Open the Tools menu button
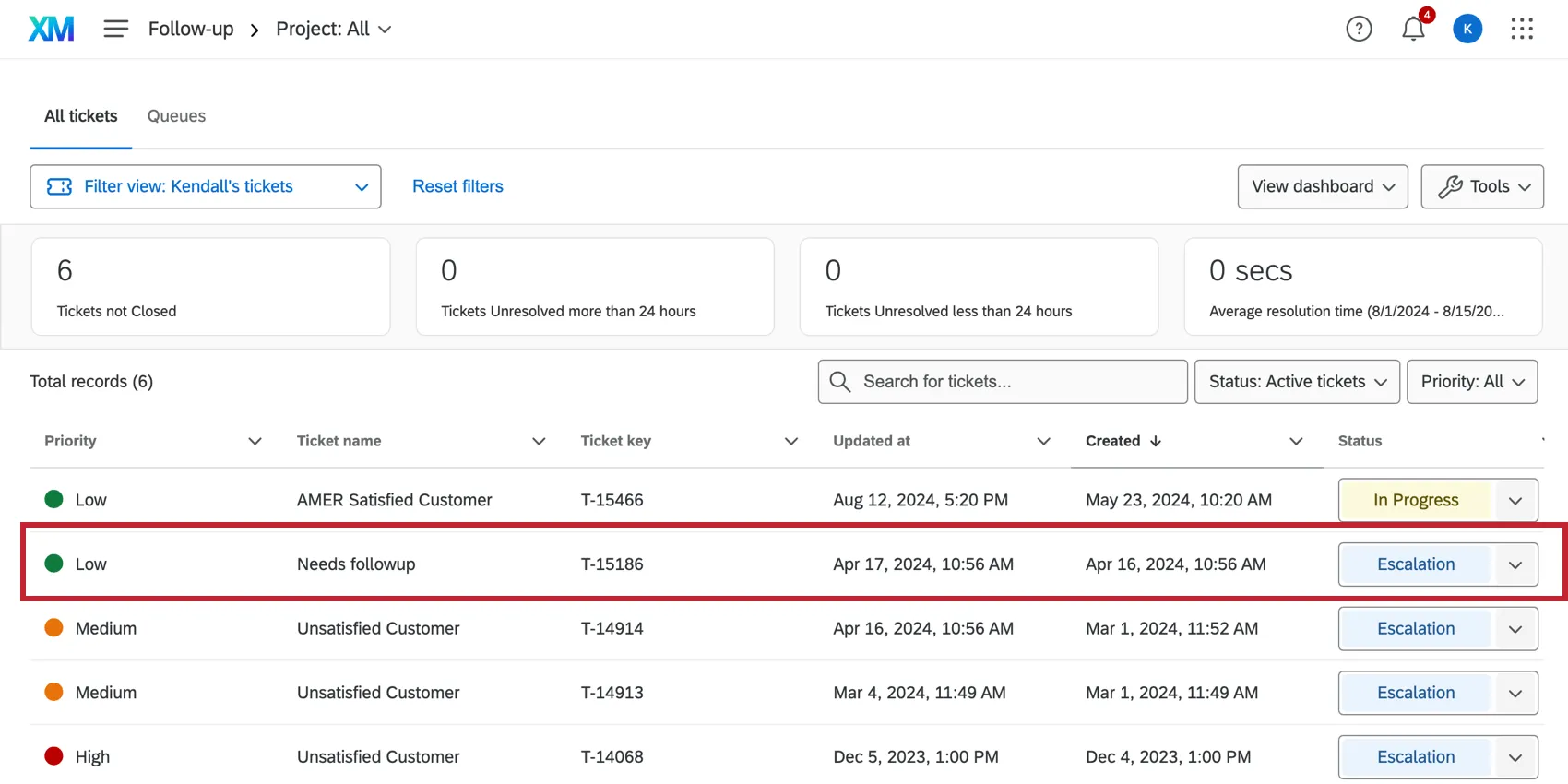Screen dimensions: 1568x784 (x=1481, y=187)
